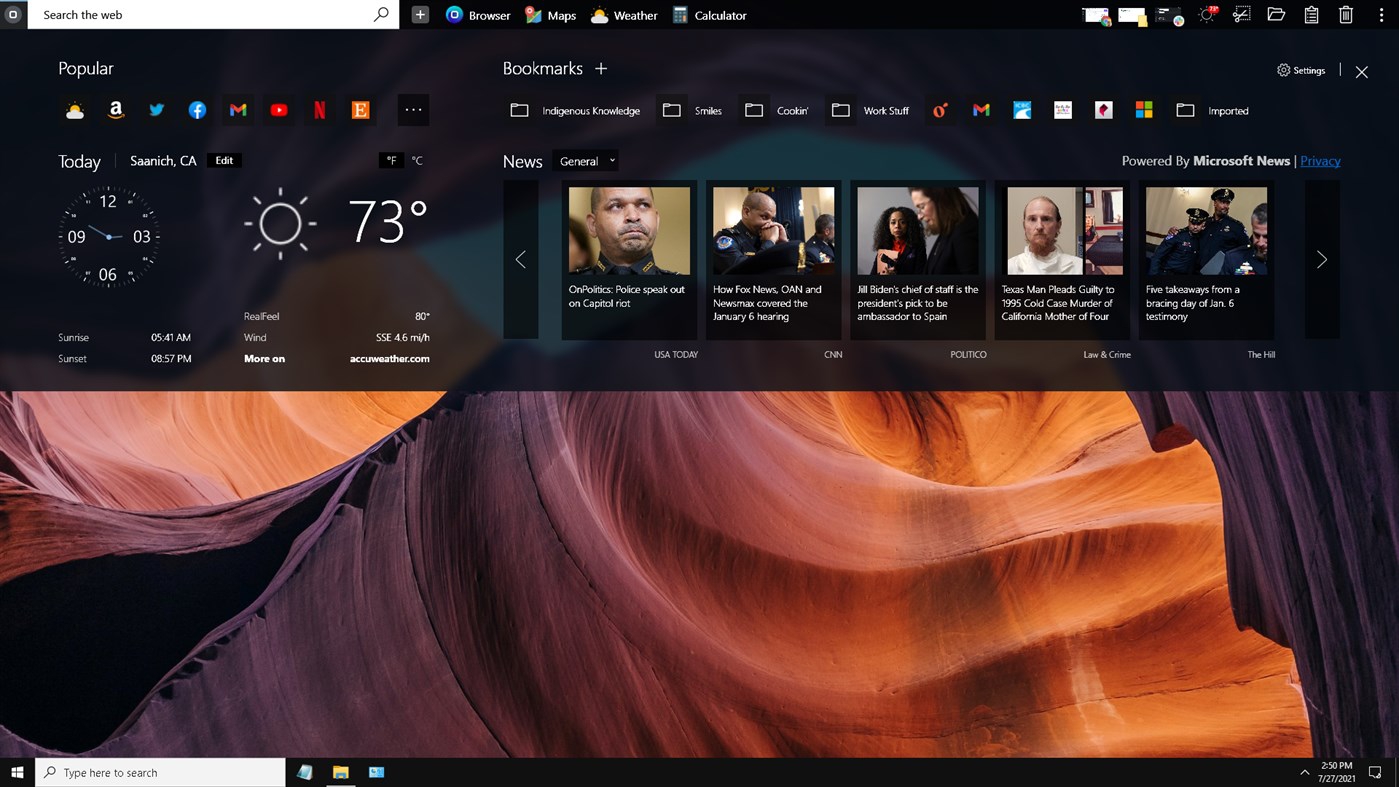Follow the accuweather.com link
The width and height of the screenshot is (1399, 787).
(x=390, y=359)
